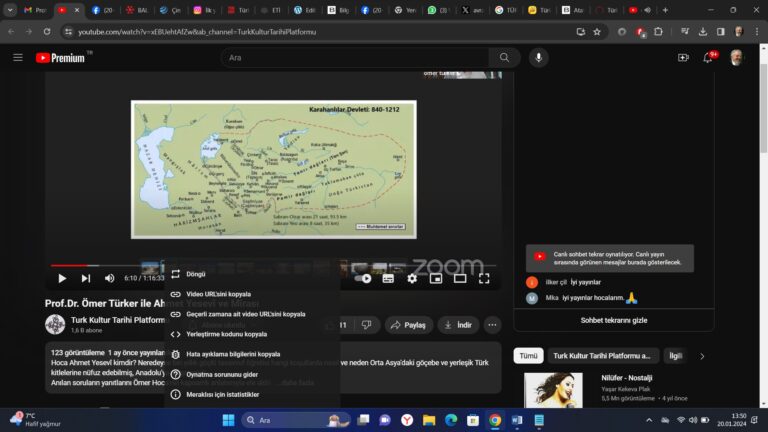Click the YouTube search field
This screenshot has height=432, width=768.
[x=355, y=58]
